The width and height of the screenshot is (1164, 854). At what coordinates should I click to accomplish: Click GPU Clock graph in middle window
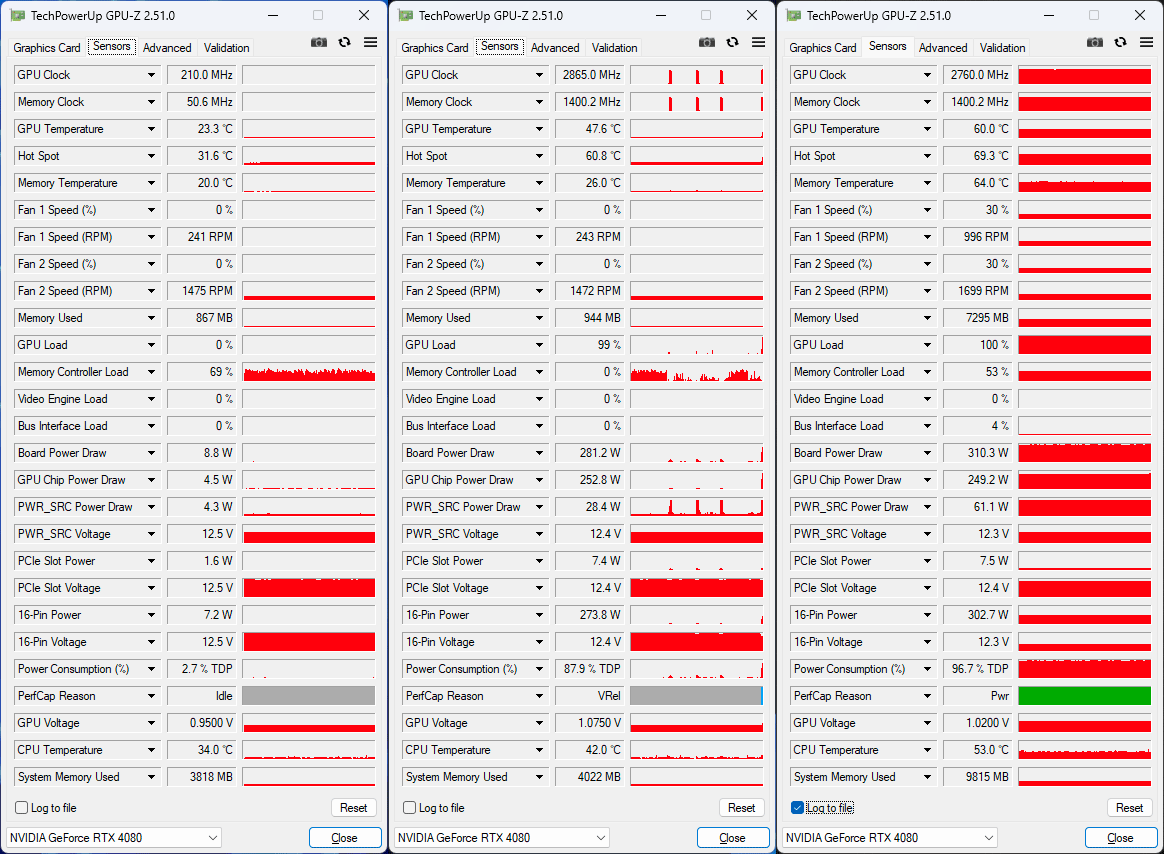pyautogui.click(x=696, y=75)
